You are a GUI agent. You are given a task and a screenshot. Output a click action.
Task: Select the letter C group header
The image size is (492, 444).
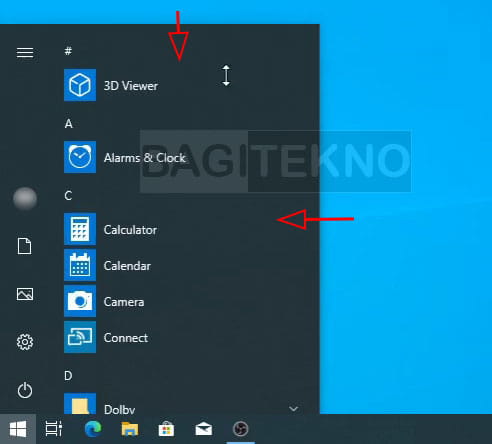68,195
